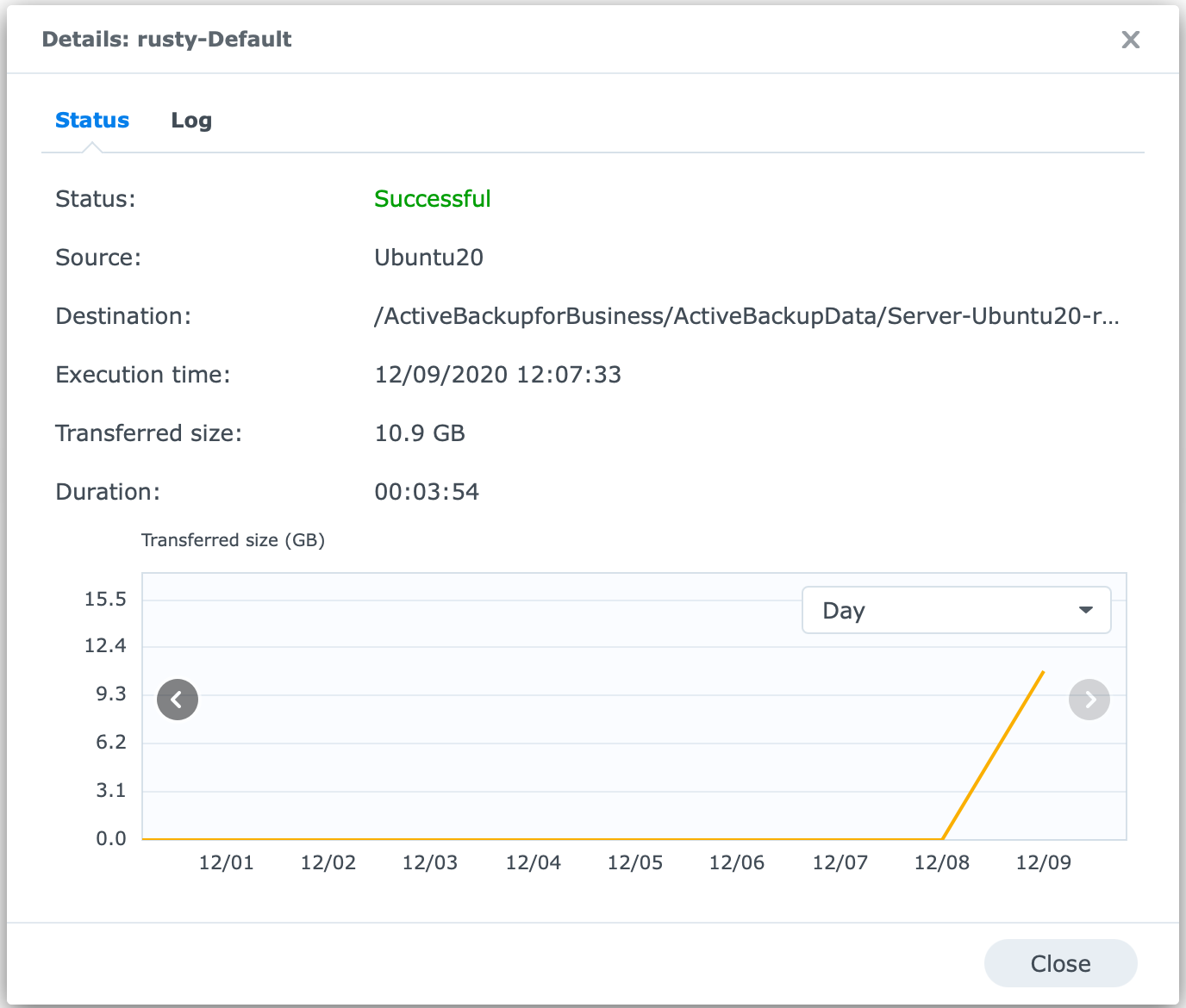Click the duration value 00:03:54
Viewport: 1186px width, 1008px height.
(427, 492)
